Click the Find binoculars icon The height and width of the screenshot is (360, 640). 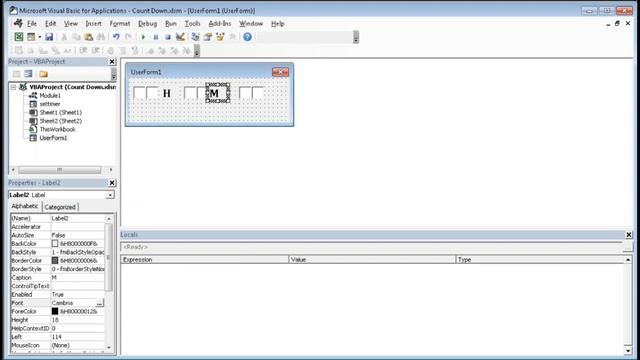(101, 37)
